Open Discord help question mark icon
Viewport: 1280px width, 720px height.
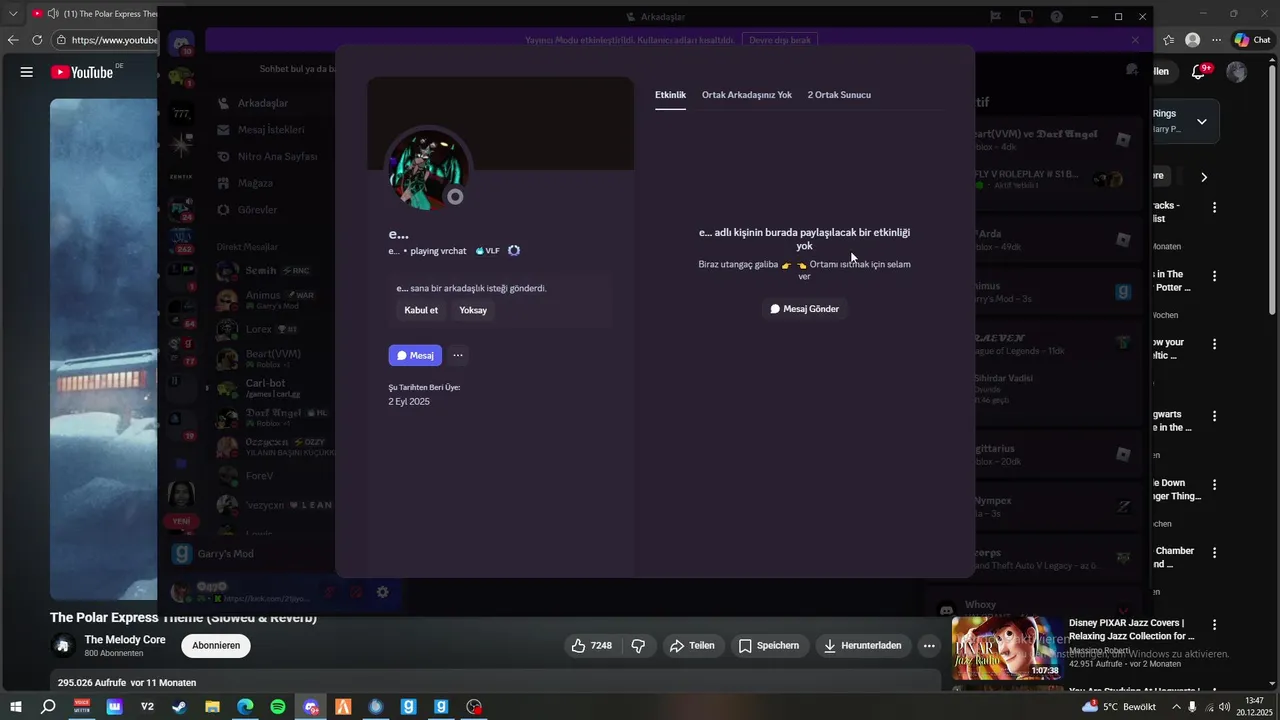pos(1056,17)
